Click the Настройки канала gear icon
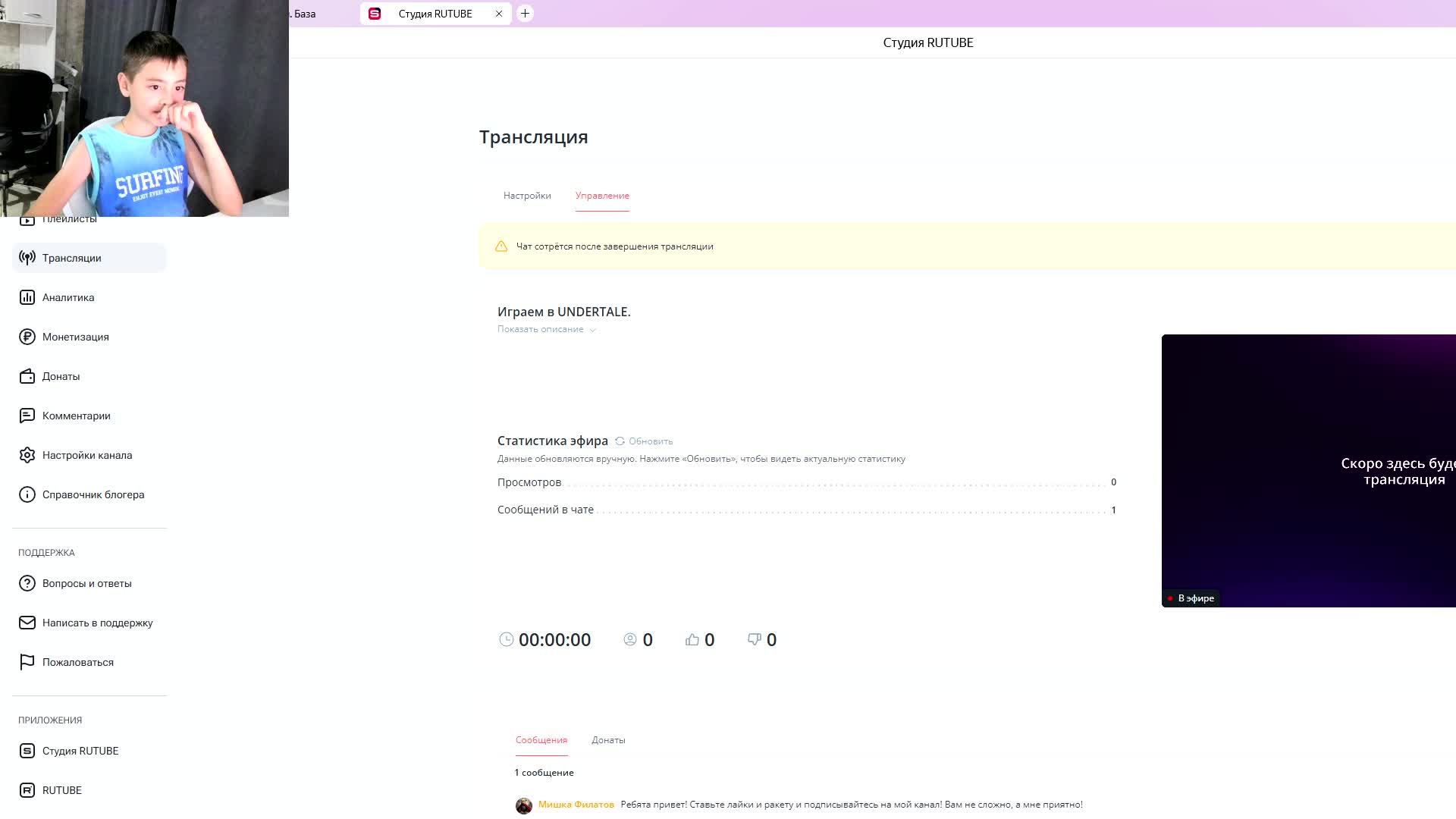 point(27,455)
